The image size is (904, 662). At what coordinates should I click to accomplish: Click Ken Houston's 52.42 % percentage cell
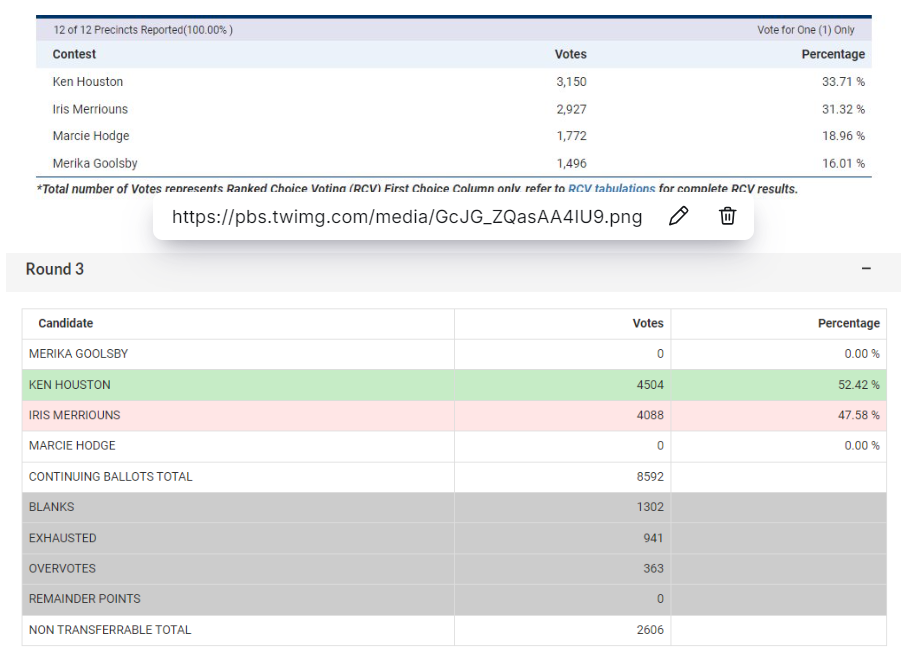pyautogui.click(x=860, y=385)
